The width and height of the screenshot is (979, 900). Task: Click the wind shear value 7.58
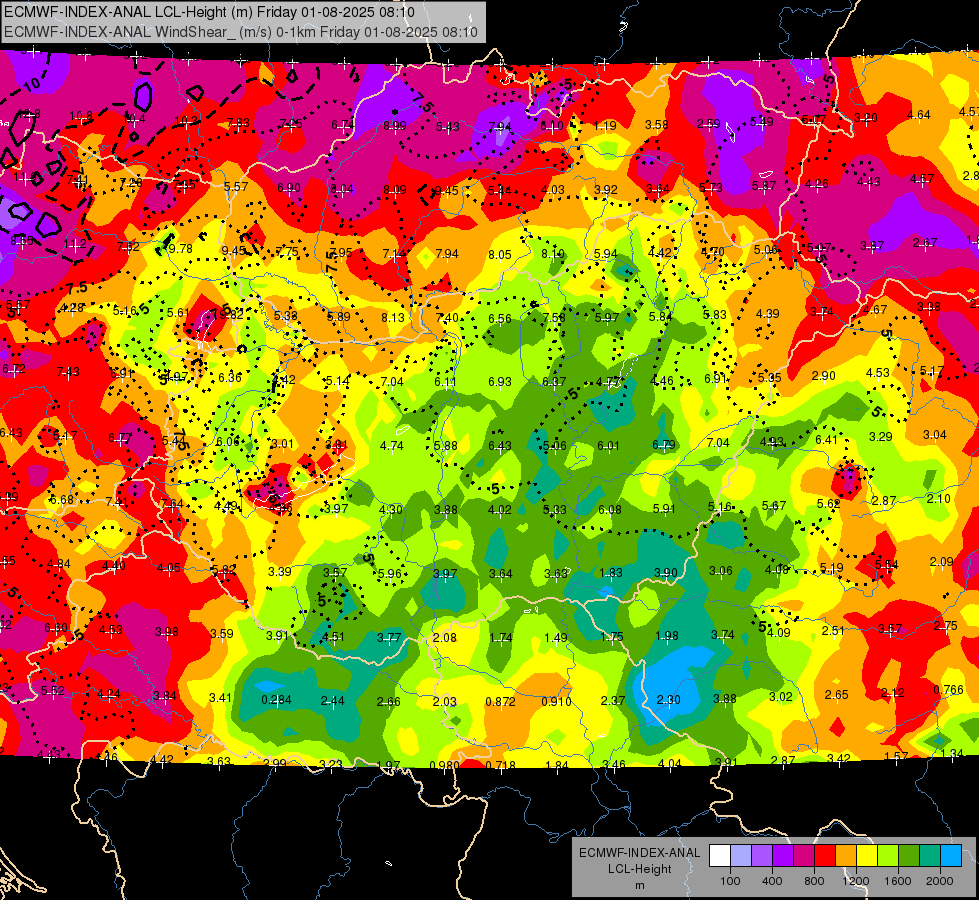[x=554, y=318]
